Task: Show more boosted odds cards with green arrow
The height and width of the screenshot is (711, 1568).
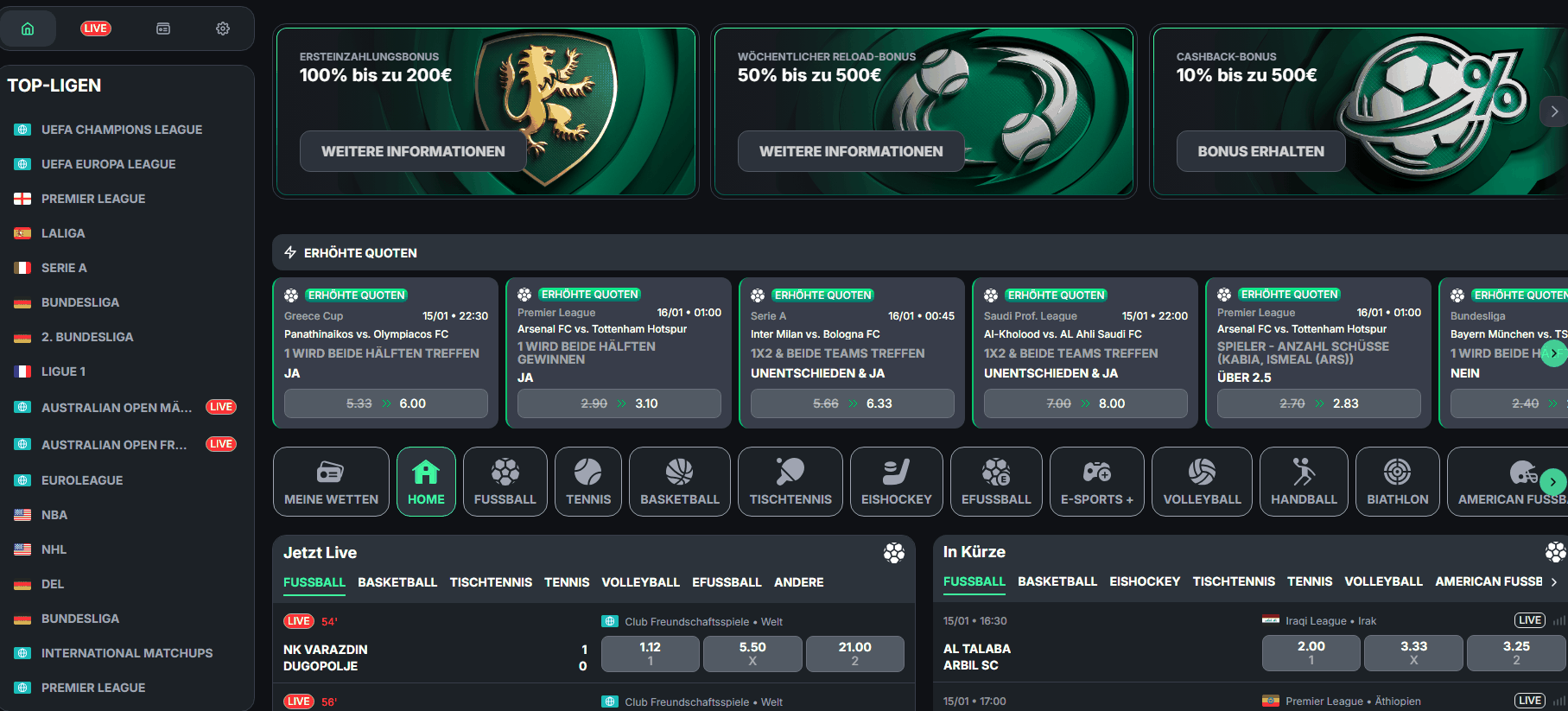Action: click(x=1554, y=353)
